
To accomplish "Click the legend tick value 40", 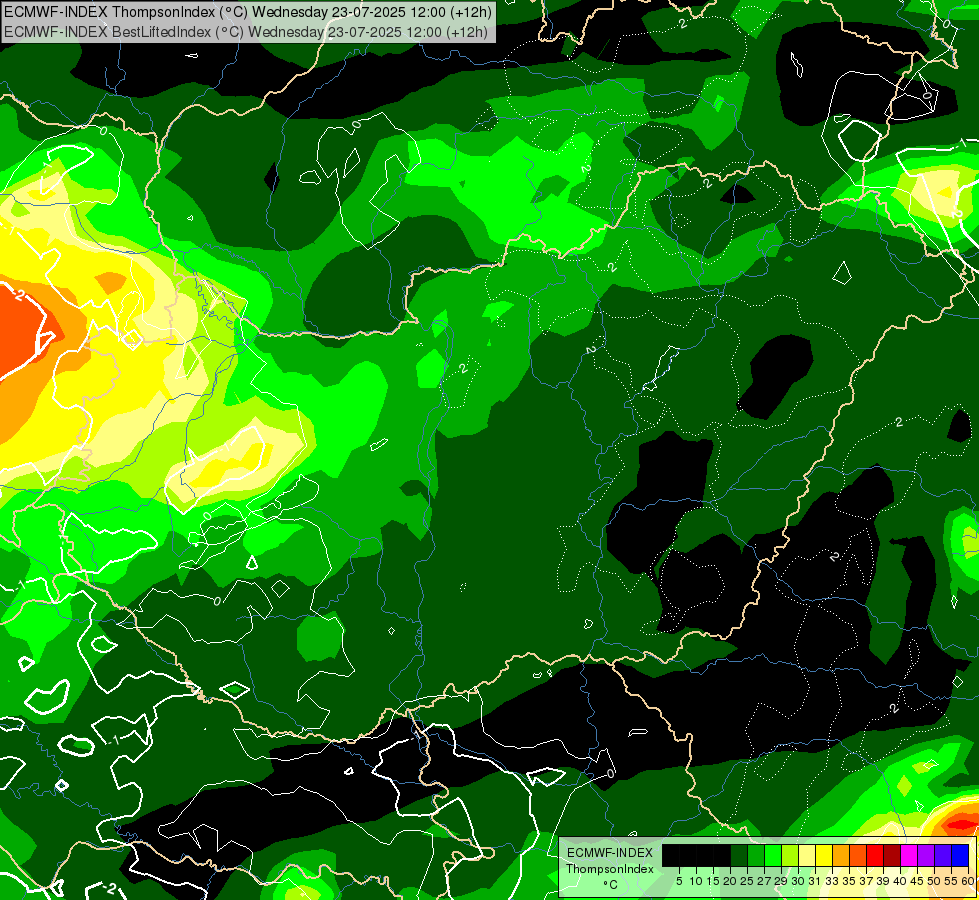I will point(900,881).
